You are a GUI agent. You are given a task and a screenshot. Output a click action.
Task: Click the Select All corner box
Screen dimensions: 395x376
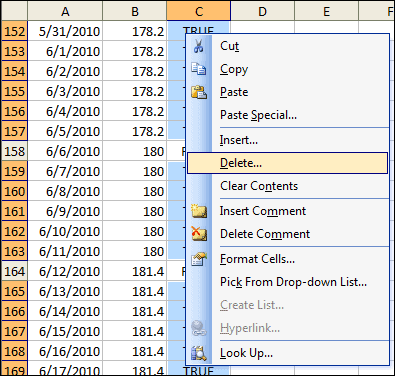pos(14,11)
